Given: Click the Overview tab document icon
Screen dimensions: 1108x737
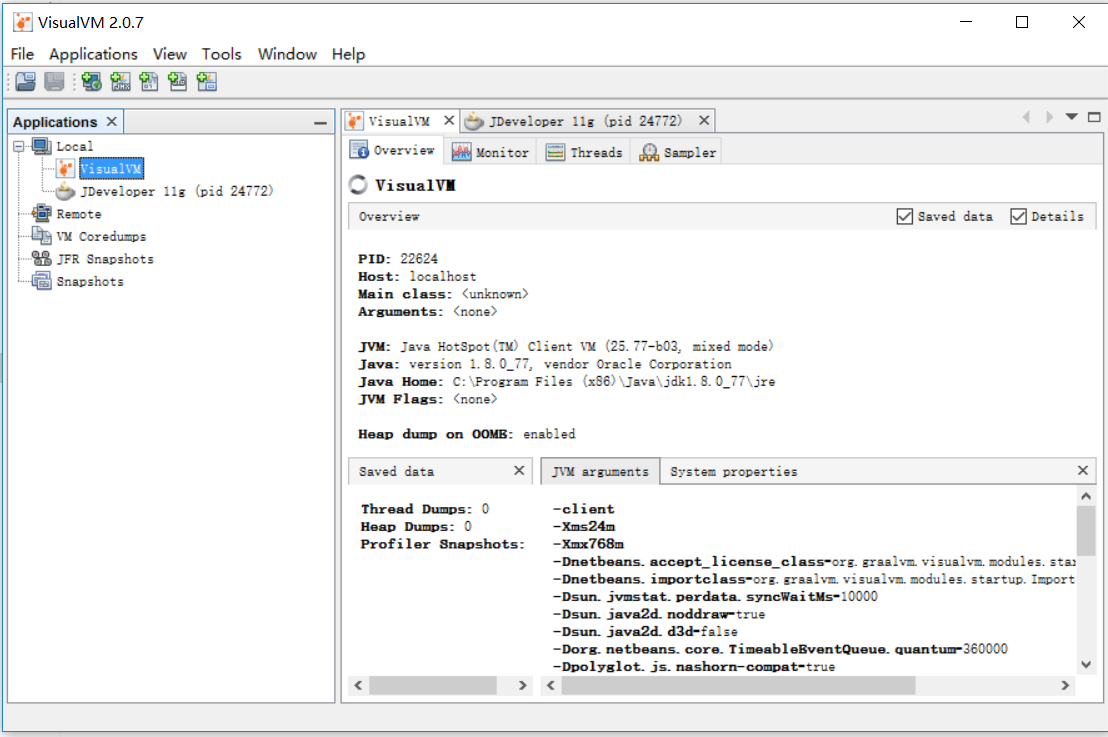Looking at the screenshot, I should [360, 150].
